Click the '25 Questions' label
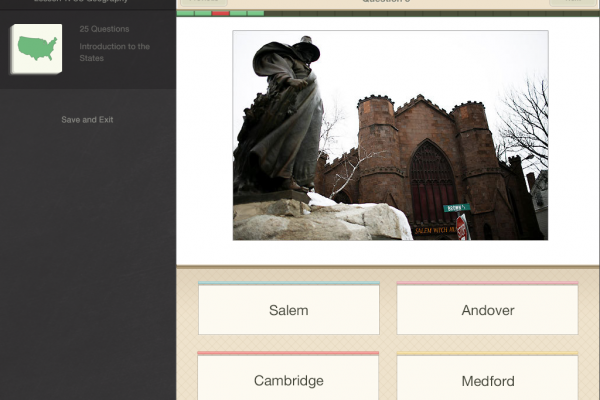This screenshot has height=400, width=600. click(104, 29)
